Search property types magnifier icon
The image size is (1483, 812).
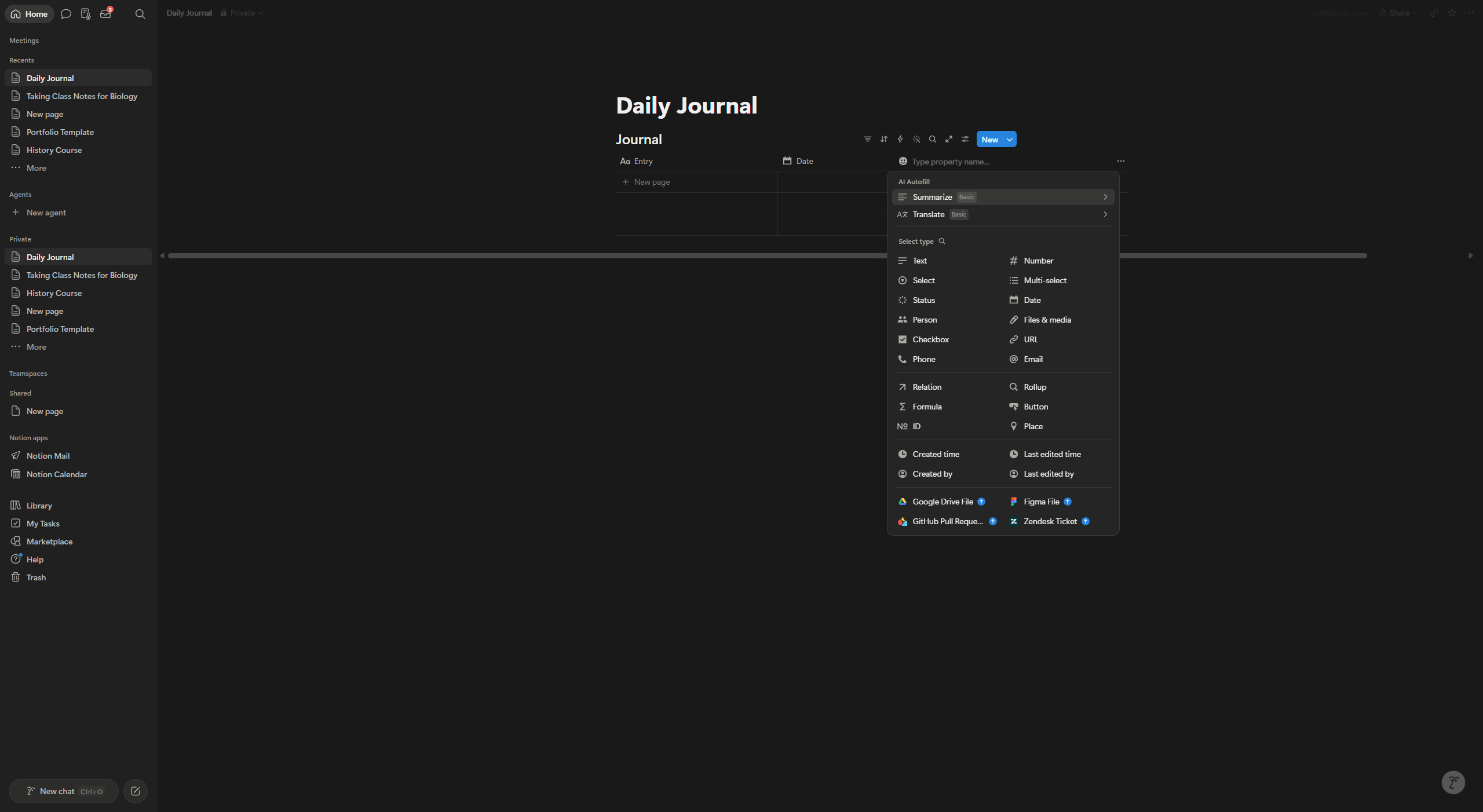(942, 241)
